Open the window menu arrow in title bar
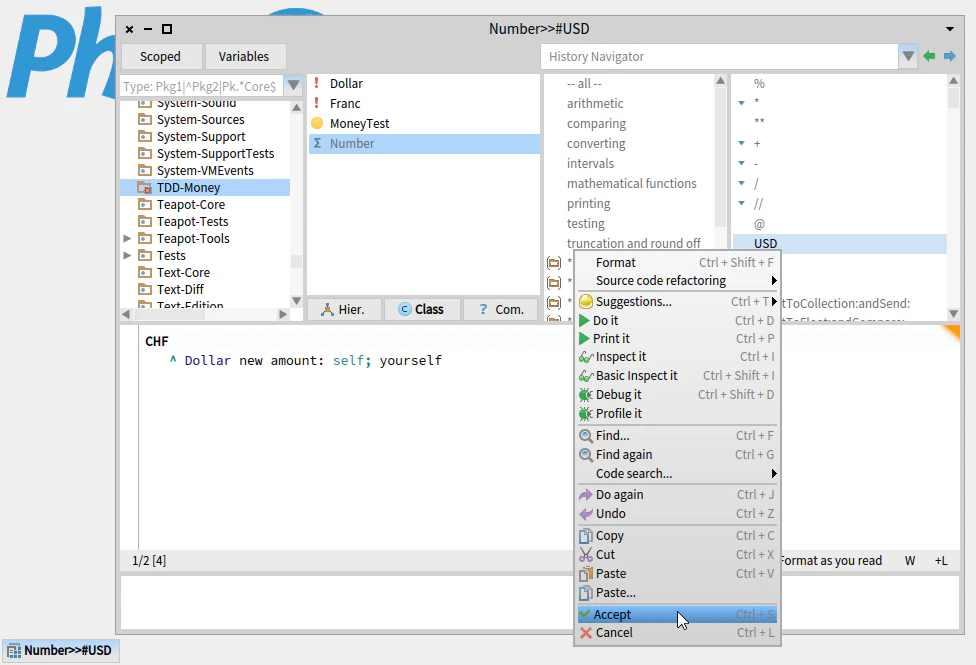The width and height of the screenshot is (976, 665). (950, 29)
